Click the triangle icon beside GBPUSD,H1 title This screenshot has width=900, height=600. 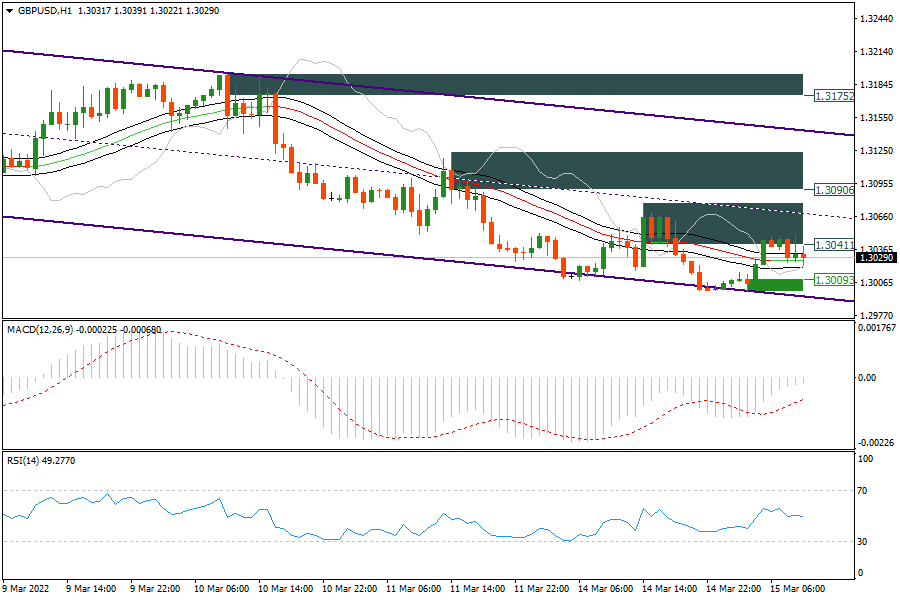[x=8, y=10]
